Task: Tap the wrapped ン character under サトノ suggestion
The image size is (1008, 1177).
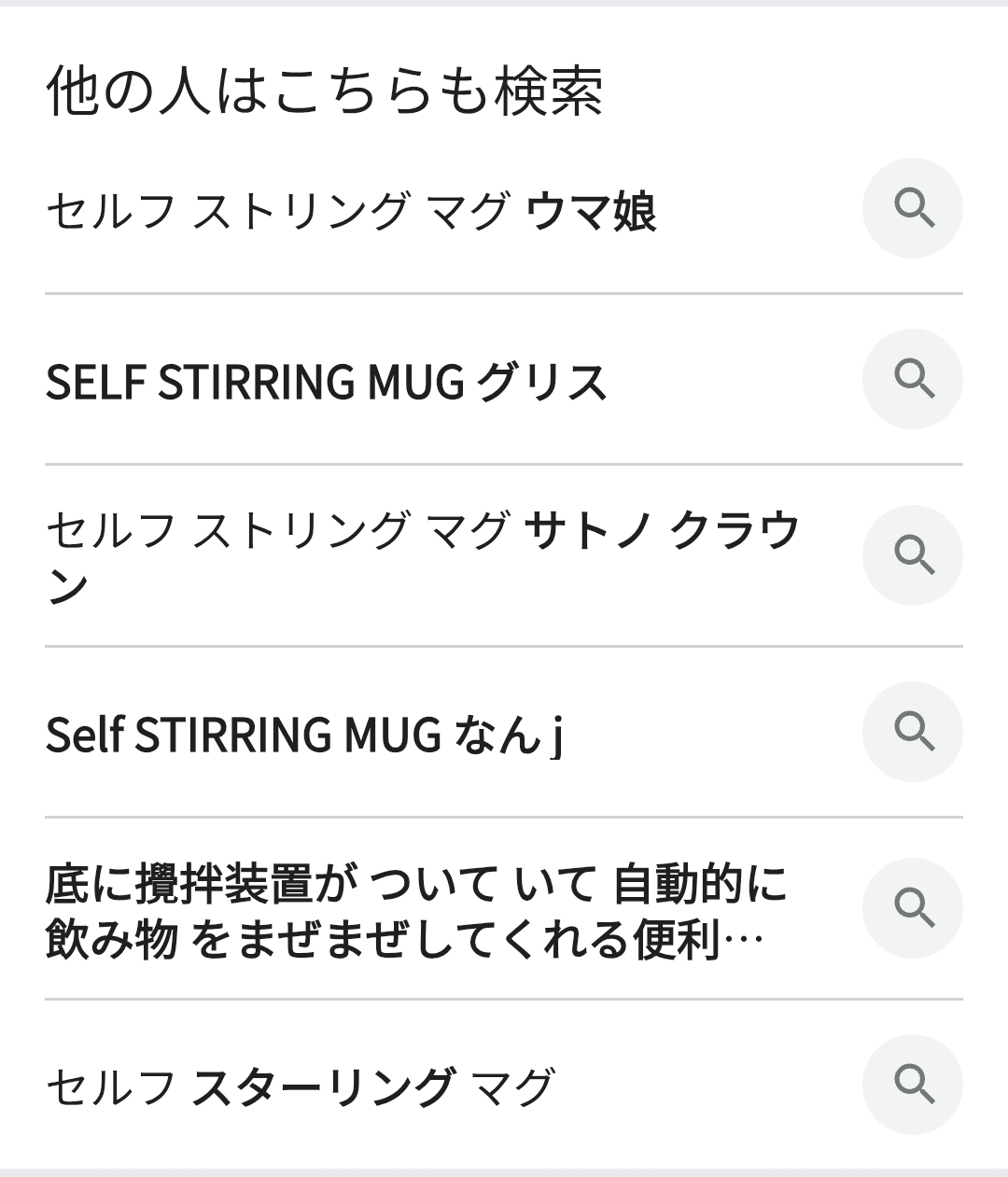Action: pyautogui.click(x=67, y=587)
